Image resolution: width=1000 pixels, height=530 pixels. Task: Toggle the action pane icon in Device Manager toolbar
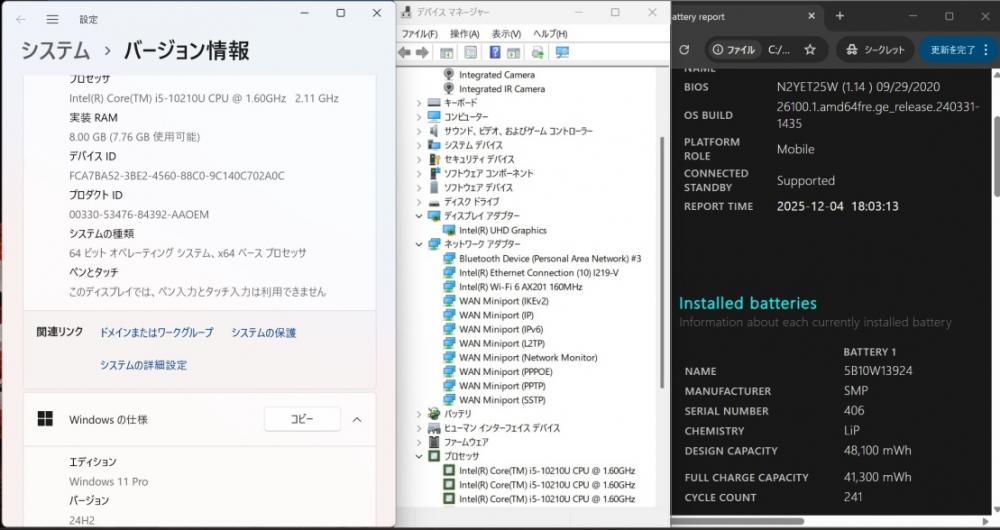513,52
